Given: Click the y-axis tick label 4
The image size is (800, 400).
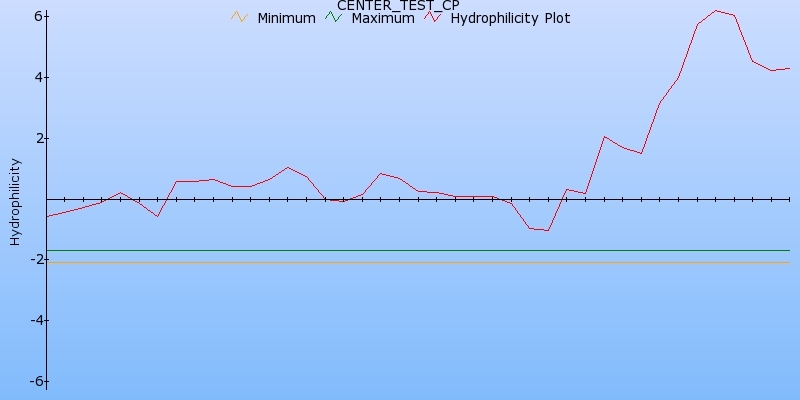Looking at the screenshot, I should coord(37,77).
